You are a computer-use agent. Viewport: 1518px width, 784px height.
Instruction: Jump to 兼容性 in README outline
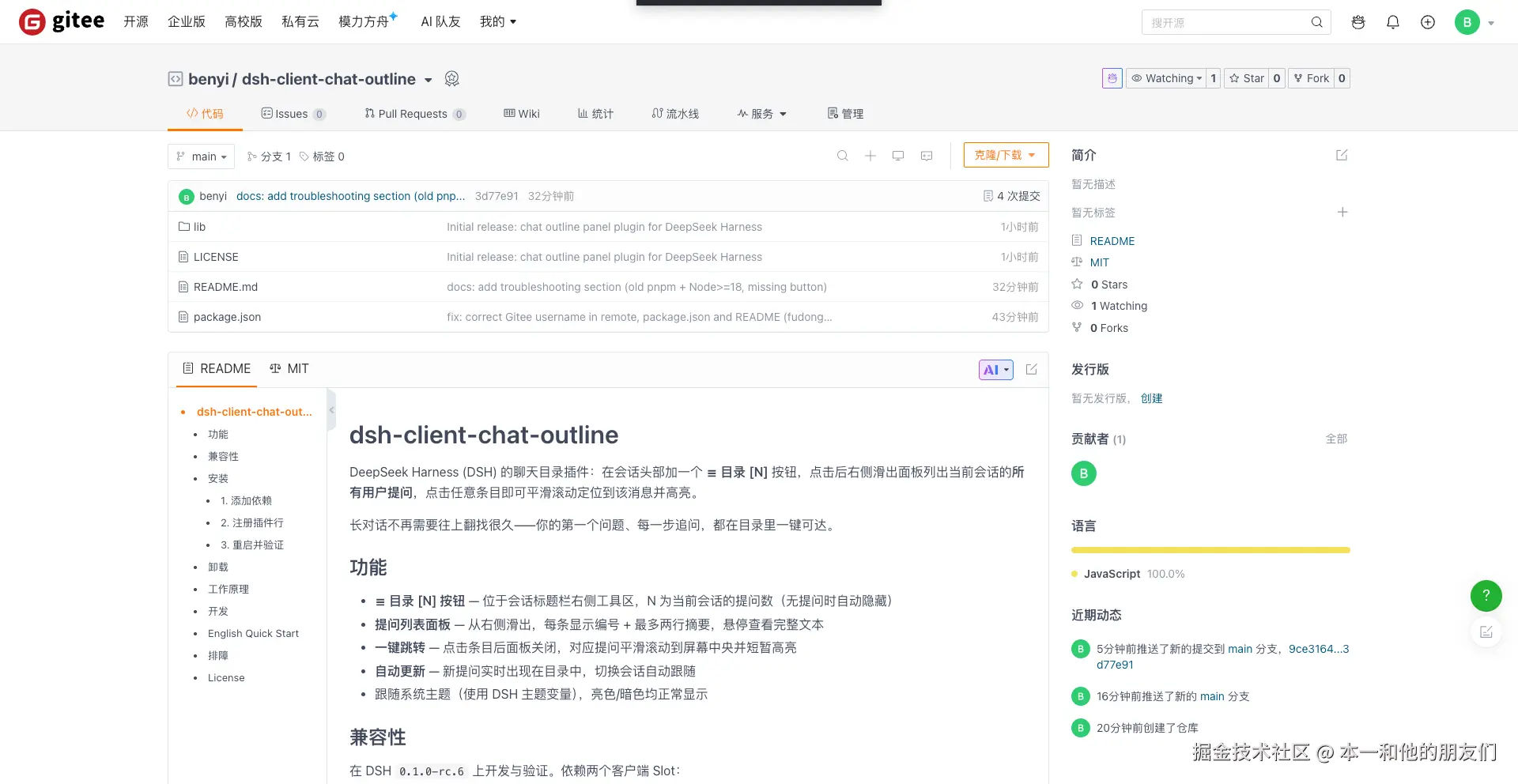(223, 456)
